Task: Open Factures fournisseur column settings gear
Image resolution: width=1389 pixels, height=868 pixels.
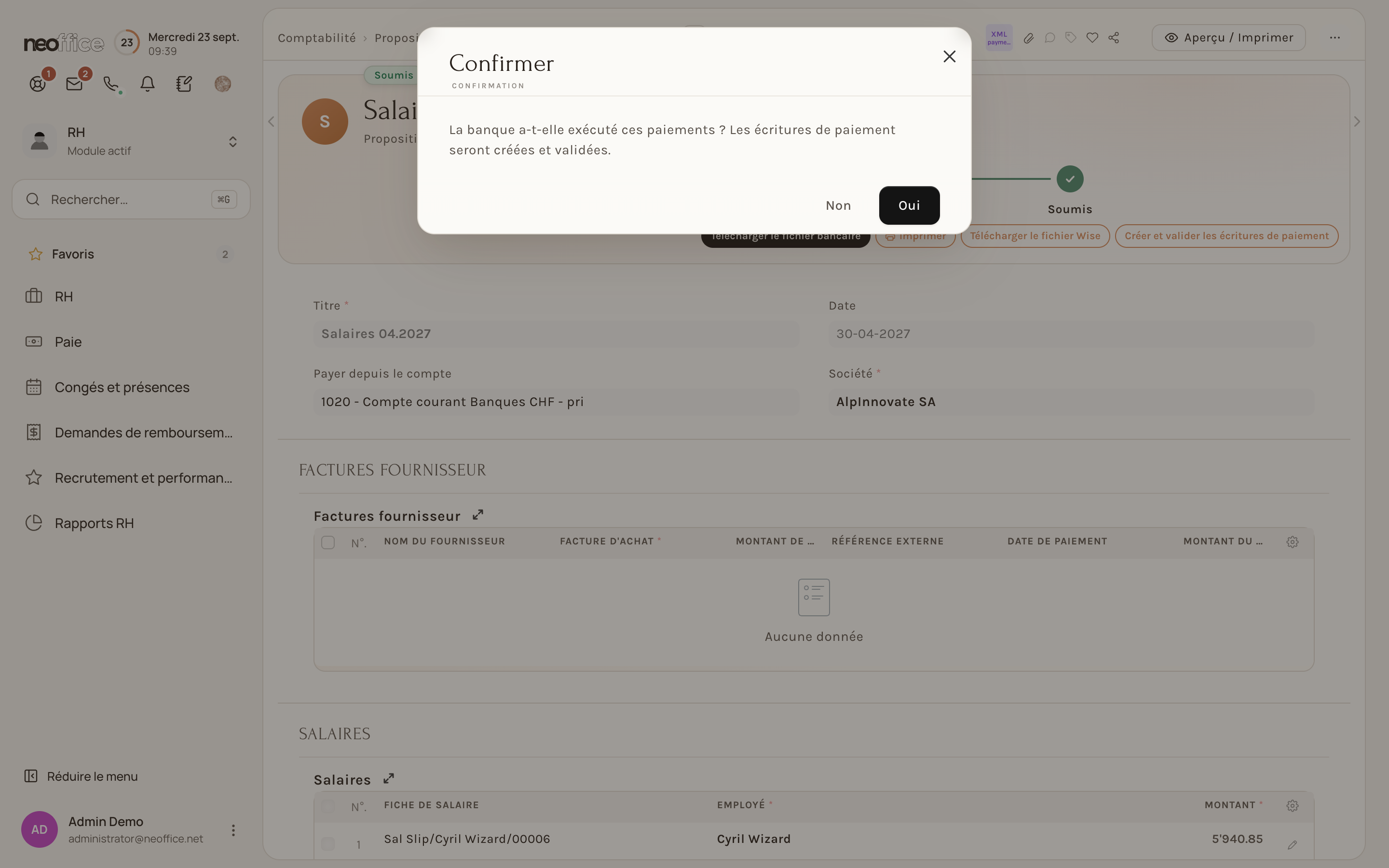Action: [1292, 542]
